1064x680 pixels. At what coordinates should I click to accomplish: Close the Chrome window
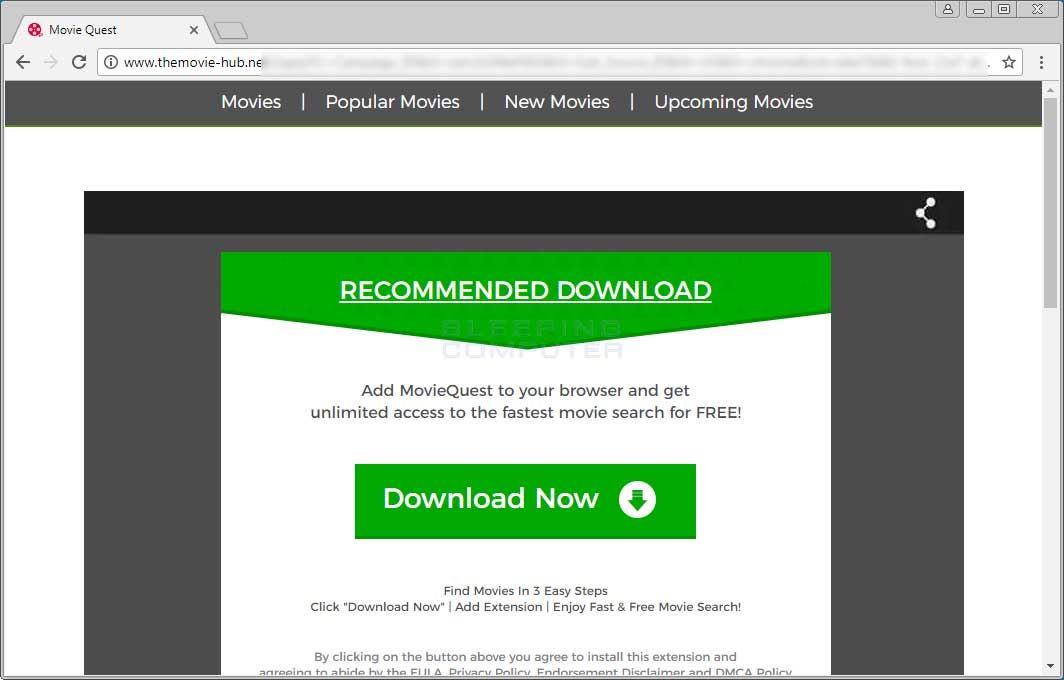[x=1038, y=10]
